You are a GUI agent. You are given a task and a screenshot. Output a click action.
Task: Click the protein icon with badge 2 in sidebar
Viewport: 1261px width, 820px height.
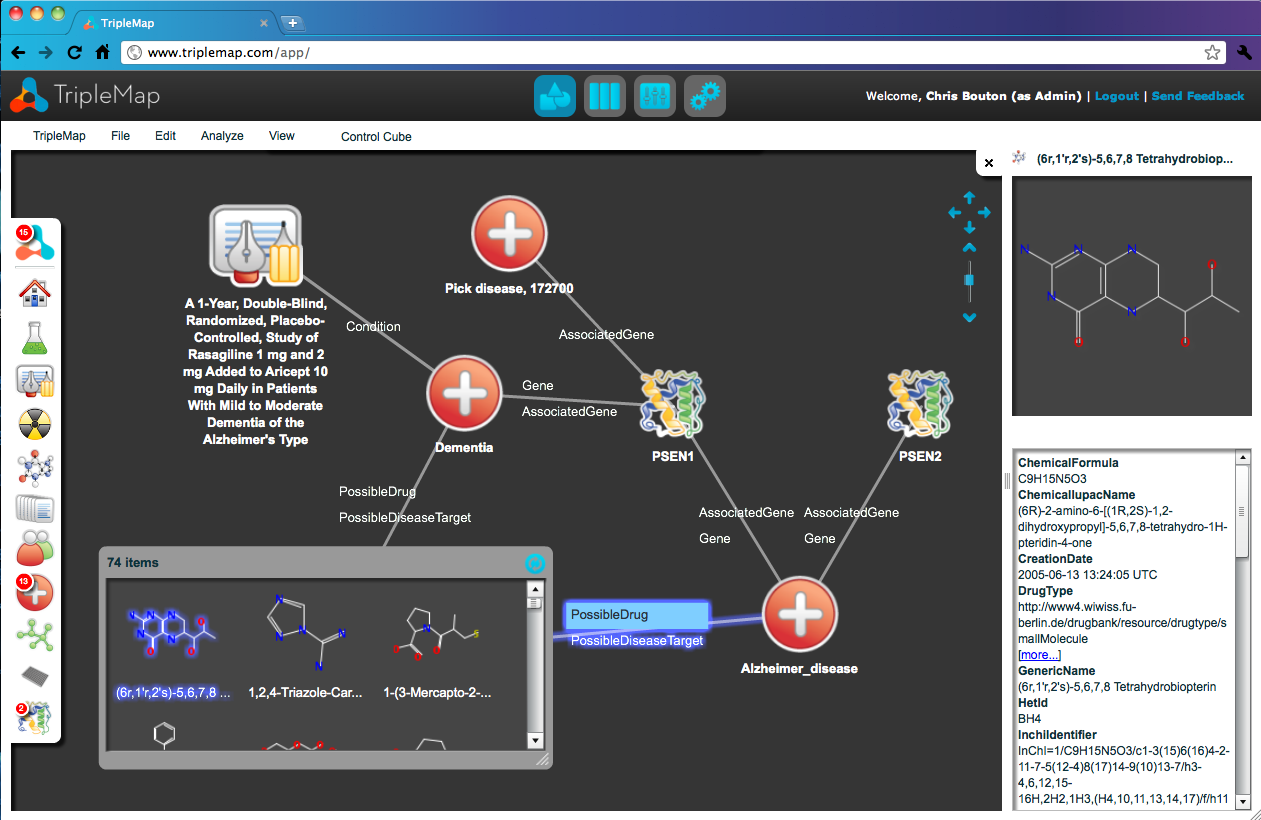[35, 716]
